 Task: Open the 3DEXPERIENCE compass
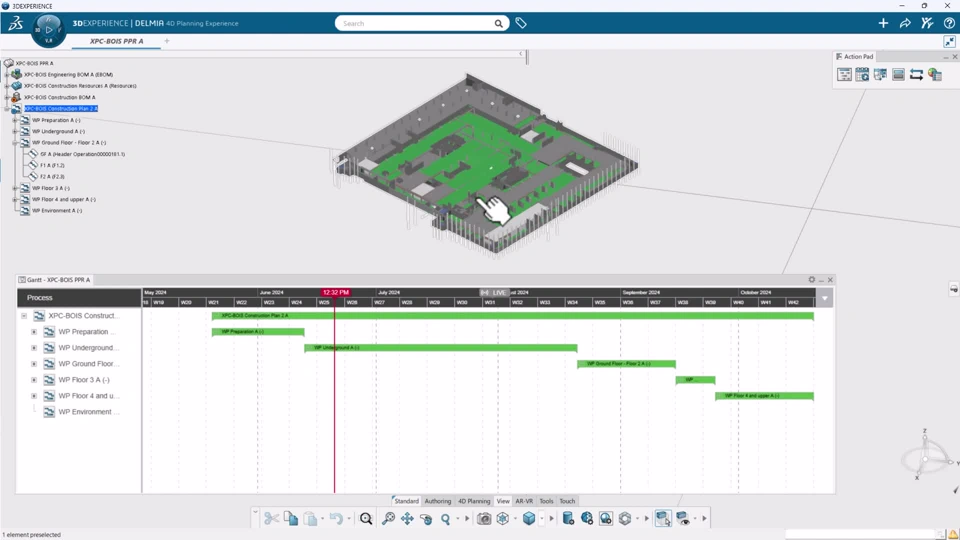[48, 29]
